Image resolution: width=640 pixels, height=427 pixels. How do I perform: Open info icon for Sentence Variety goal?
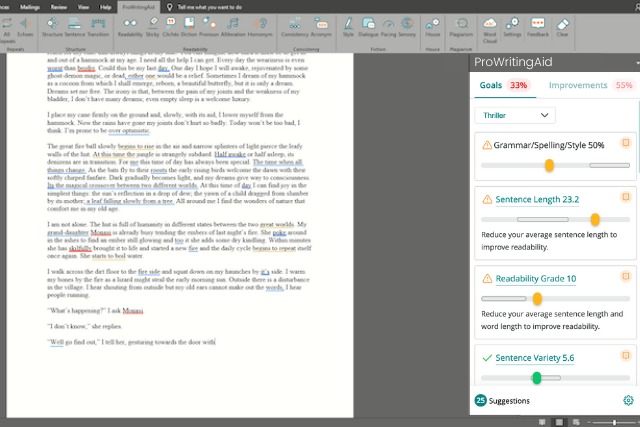(x=626, y=356)
